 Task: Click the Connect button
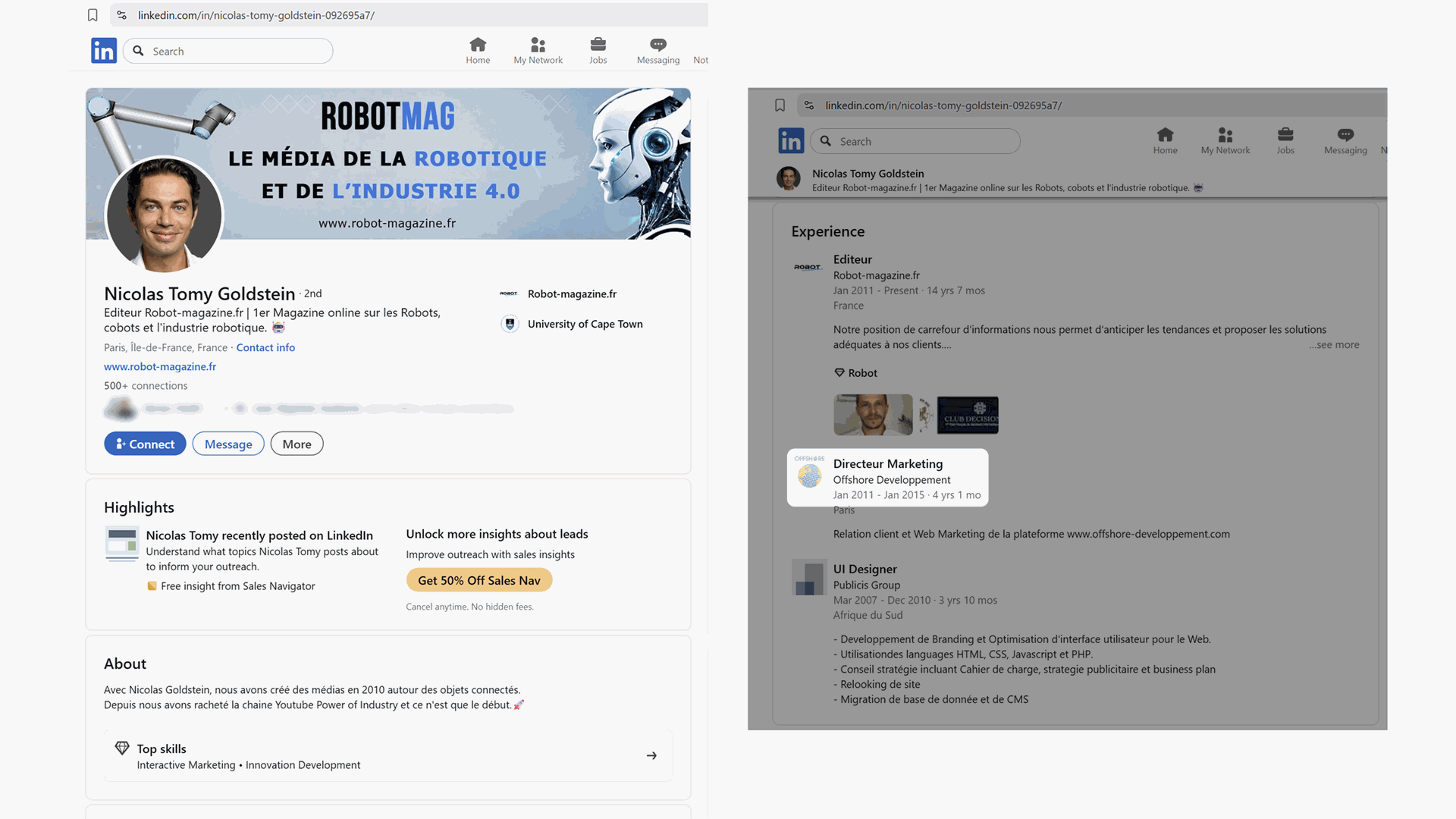pyautogui.click(x=145, y=444)
